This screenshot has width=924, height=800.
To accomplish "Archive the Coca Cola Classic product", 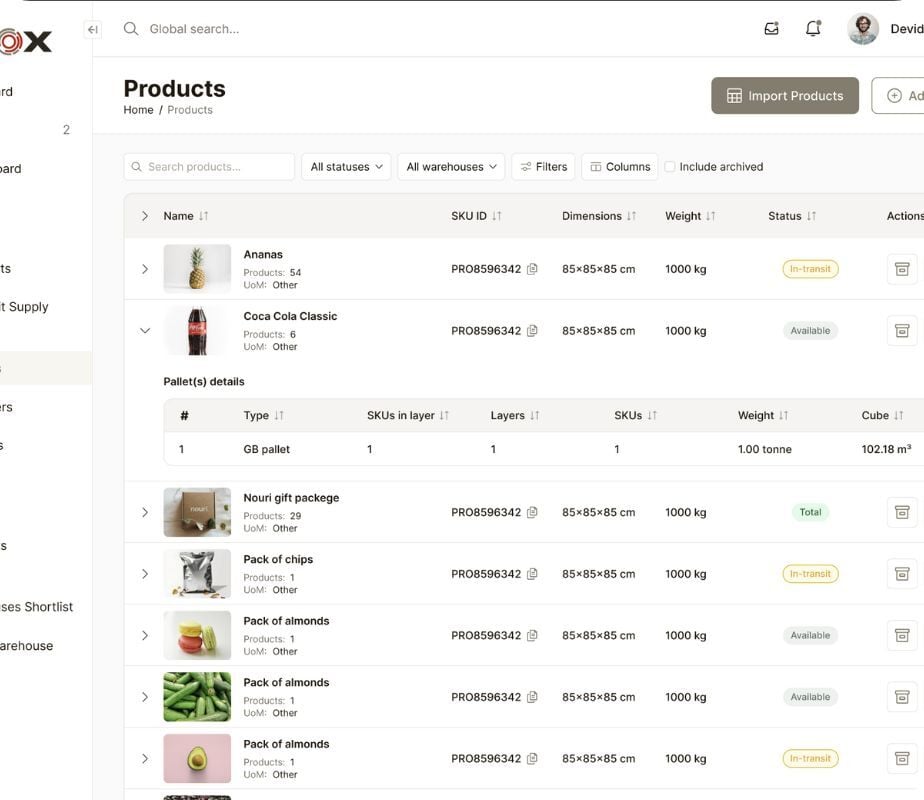I will point(901,331).
